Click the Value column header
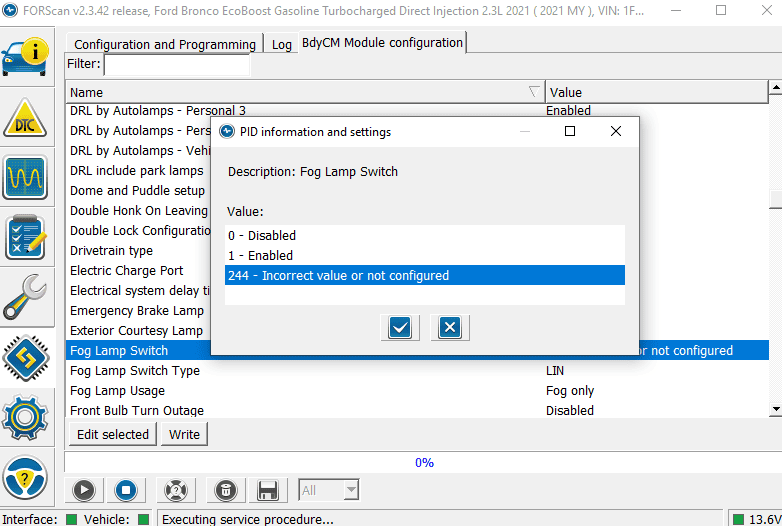This screenshot has height=526, width=782. 657,92
